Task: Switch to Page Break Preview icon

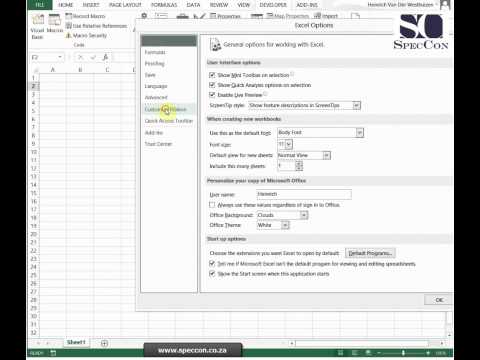Action: 369,353
